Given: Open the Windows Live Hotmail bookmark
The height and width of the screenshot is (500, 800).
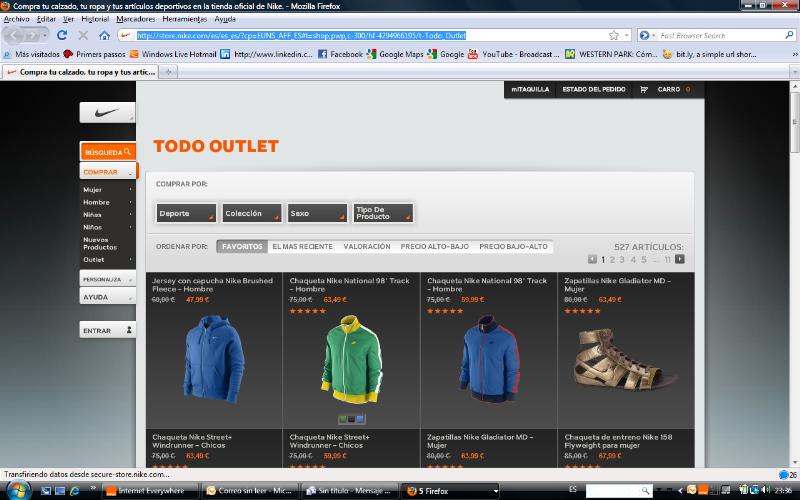Looking at the screenshot, I should coord(172,54).
